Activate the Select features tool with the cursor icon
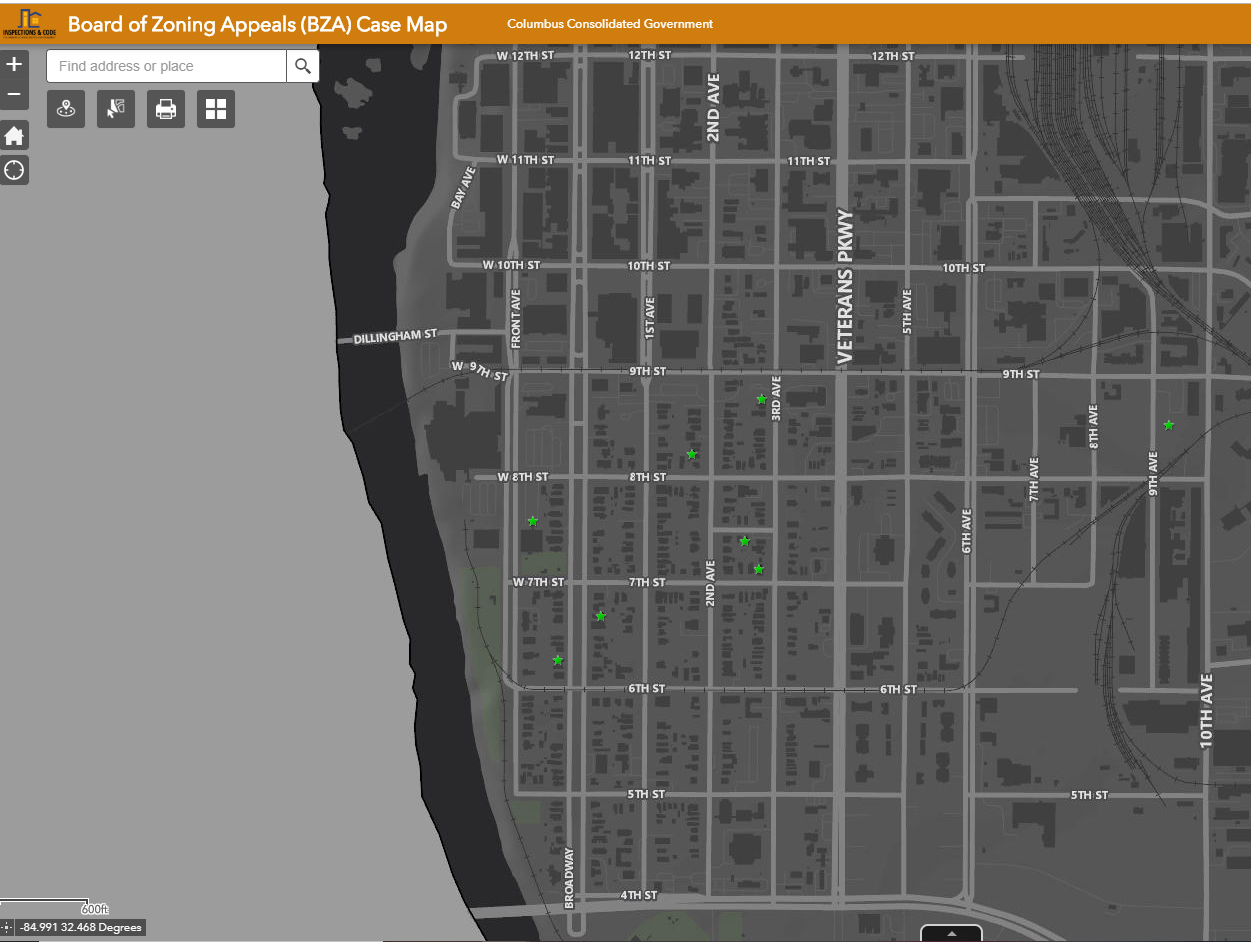Screen dimensions: 1251x942 pos(116,109)
